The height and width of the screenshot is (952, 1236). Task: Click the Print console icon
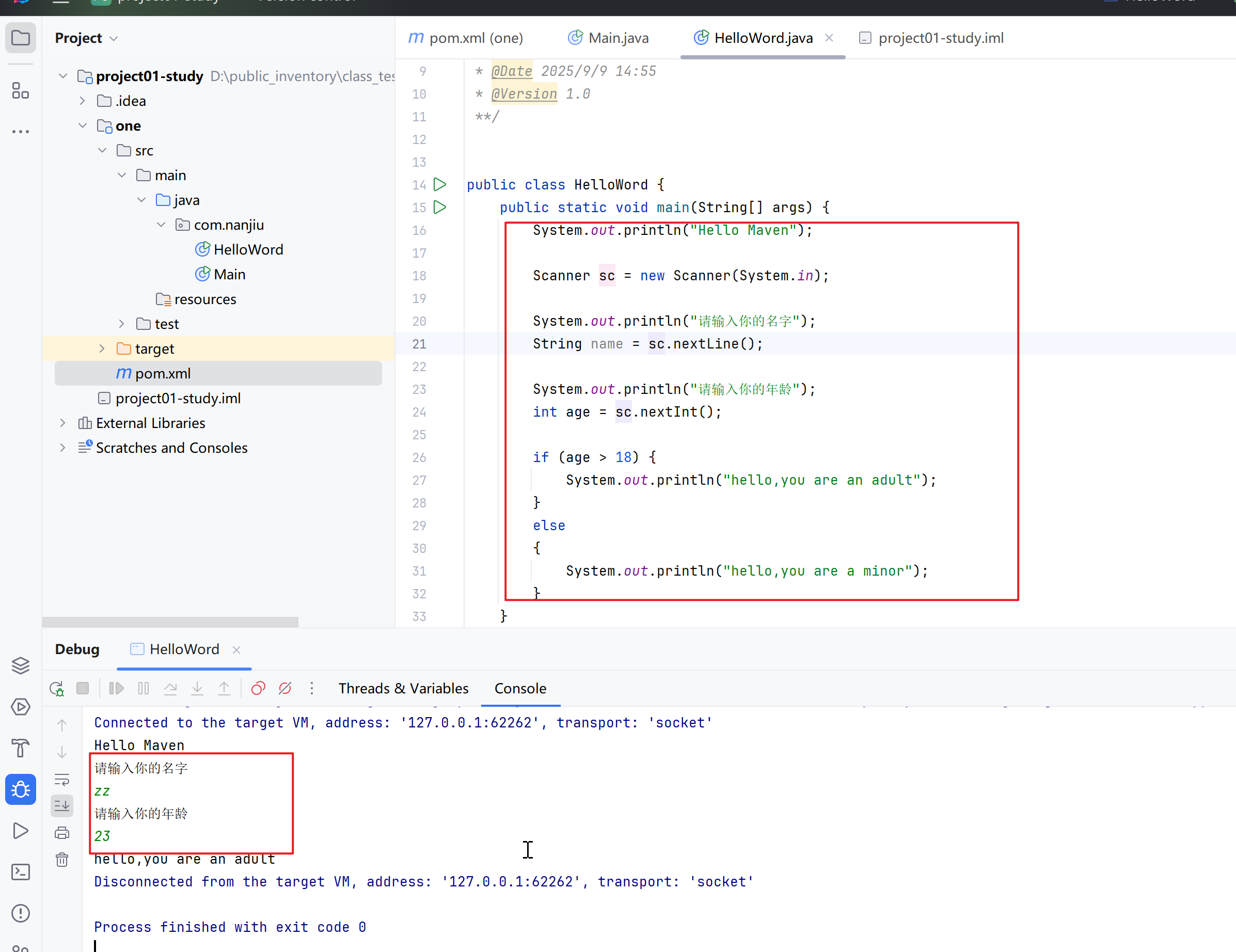(x=61, y=833)
